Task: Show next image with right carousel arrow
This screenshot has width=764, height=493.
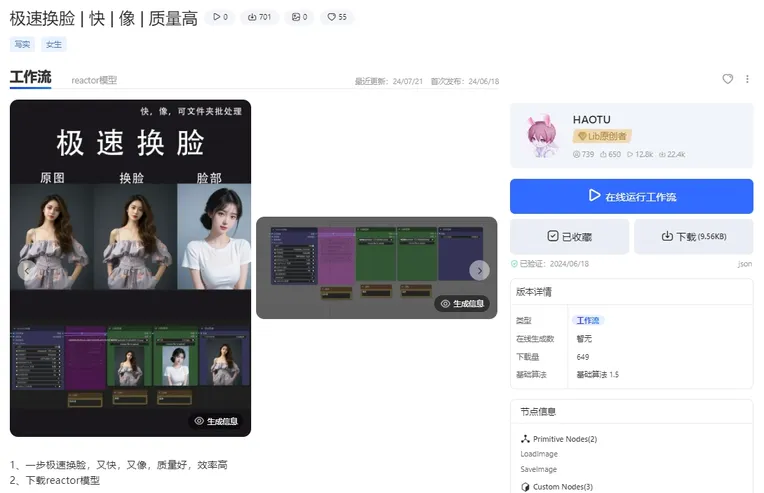Action: coord(480,270)
